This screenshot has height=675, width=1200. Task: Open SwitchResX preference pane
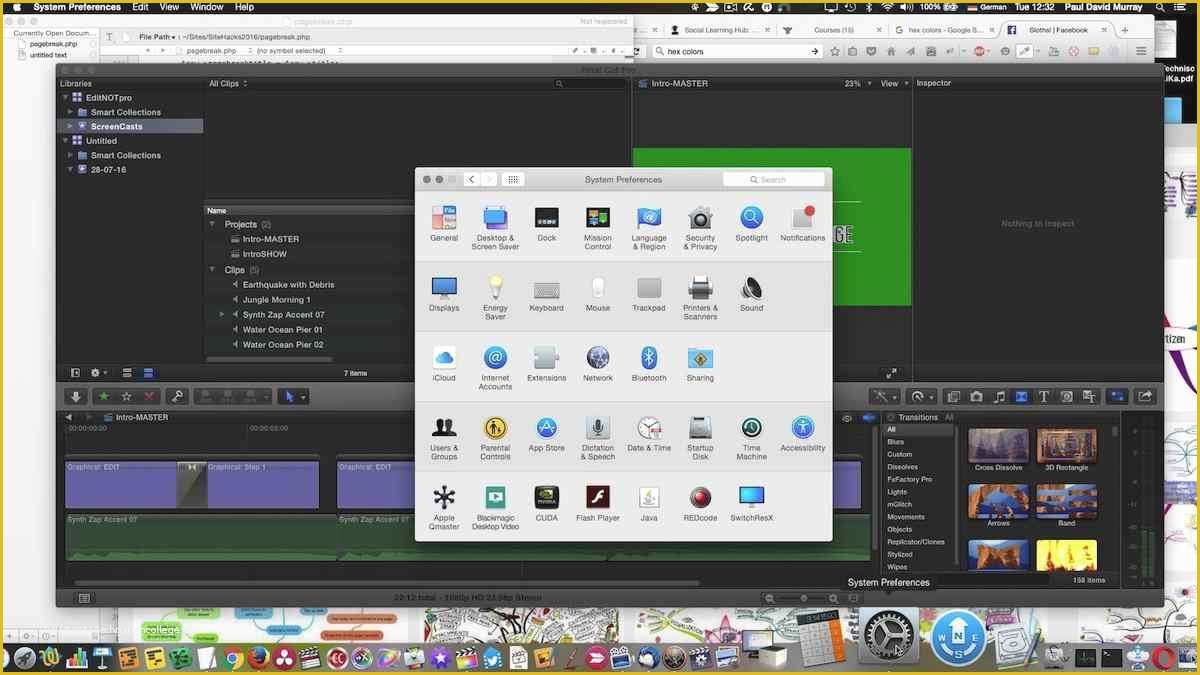751,505
